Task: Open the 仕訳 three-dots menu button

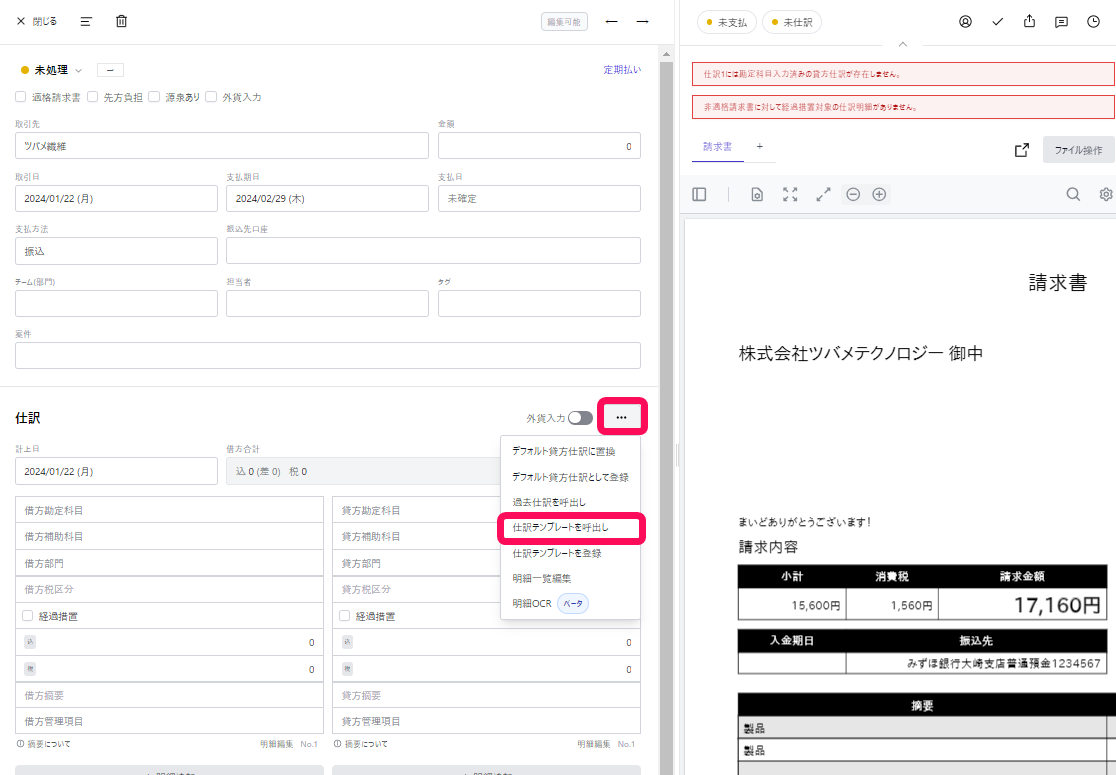Action: click(x=621, y=417)
